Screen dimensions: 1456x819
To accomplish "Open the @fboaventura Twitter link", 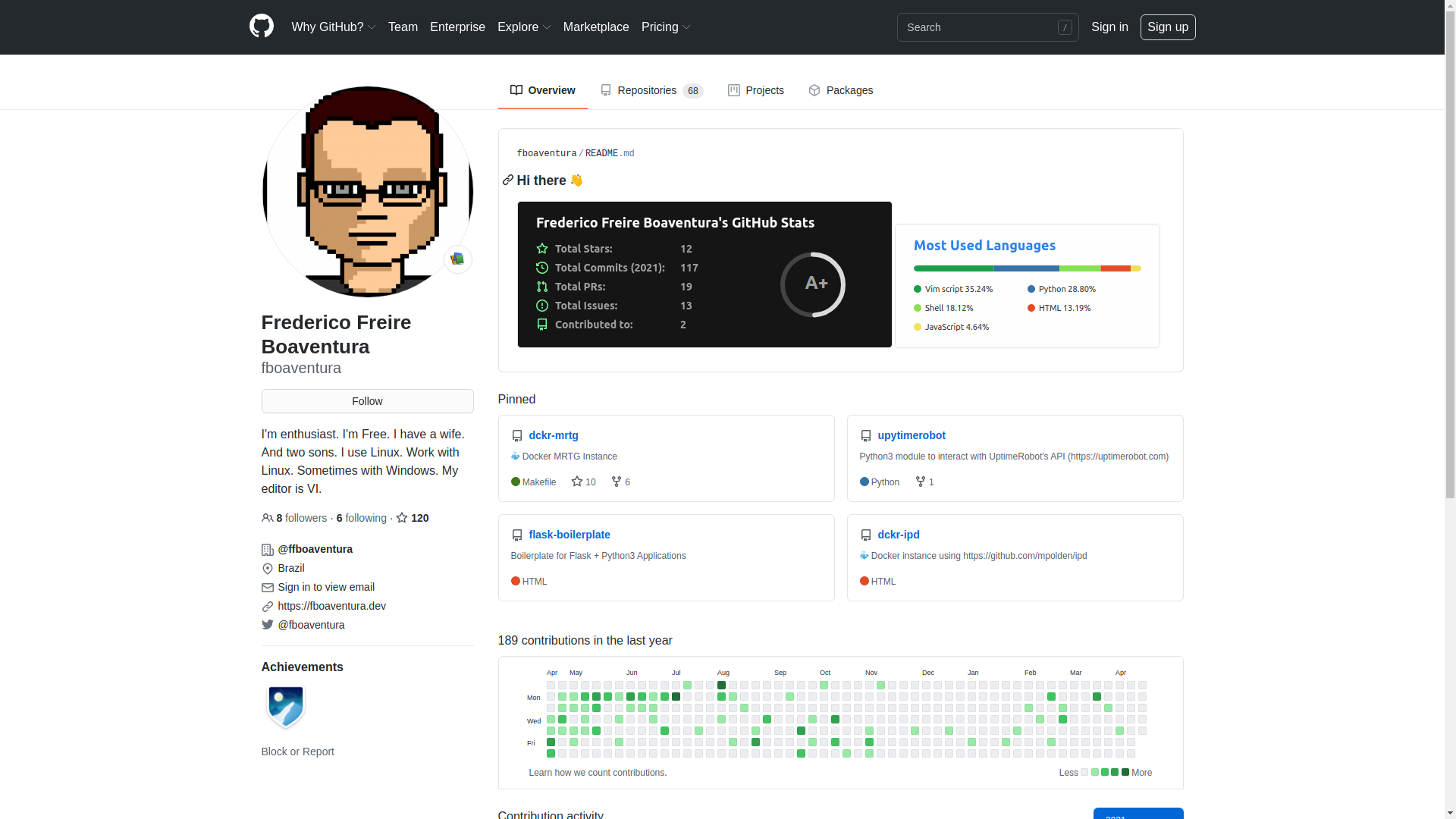I will point(311,625).
